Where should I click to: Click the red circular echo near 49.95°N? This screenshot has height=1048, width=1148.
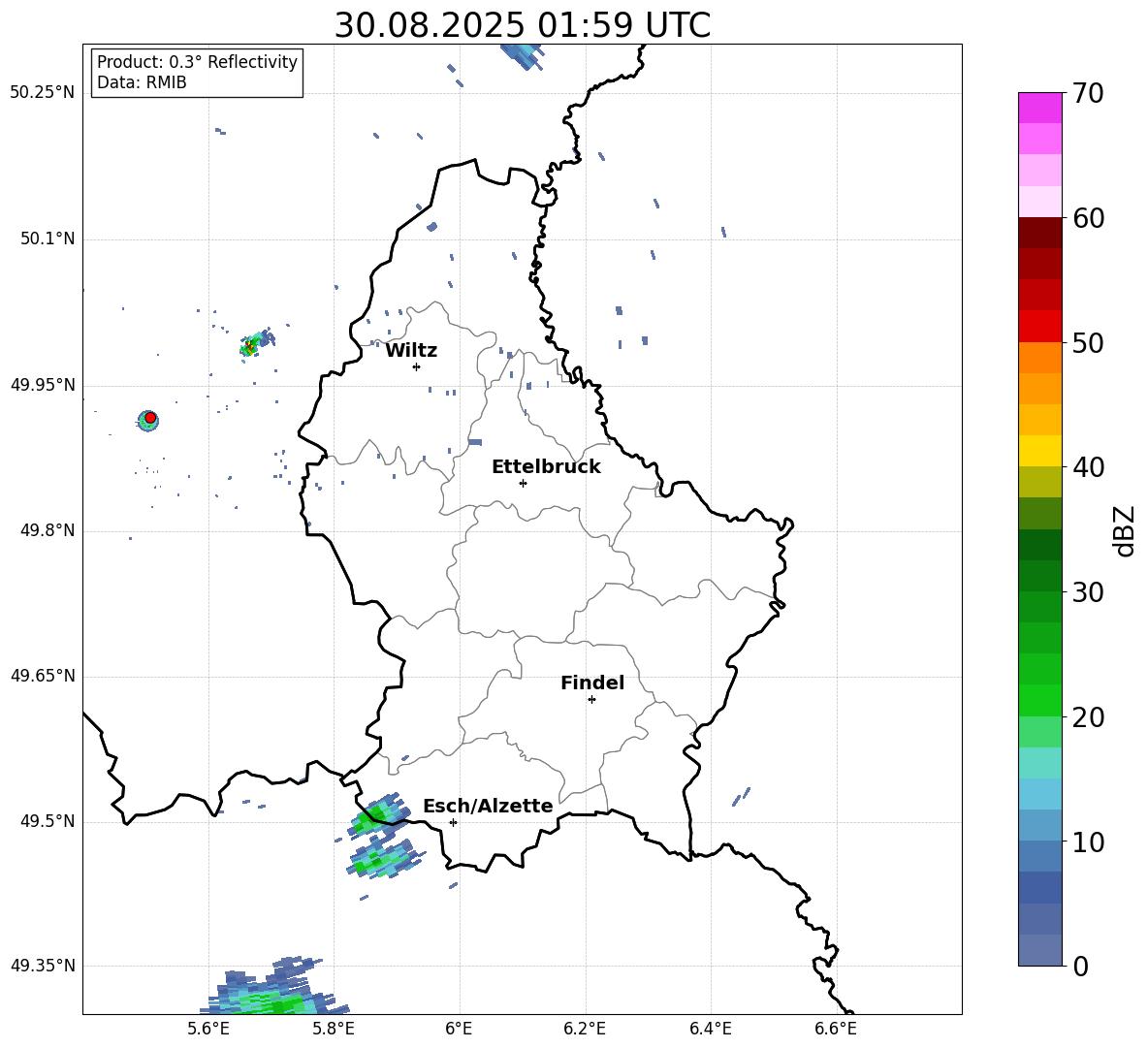(150, 418)
